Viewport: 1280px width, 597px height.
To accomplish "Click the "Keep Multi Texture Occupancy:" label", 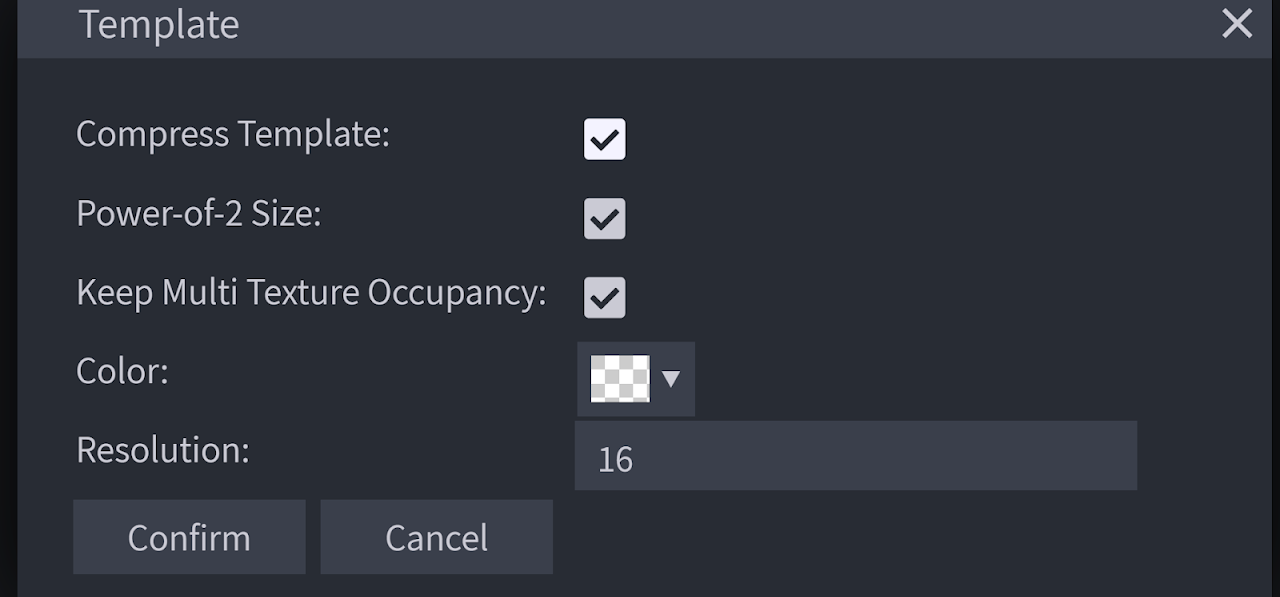I will [311, 292].
